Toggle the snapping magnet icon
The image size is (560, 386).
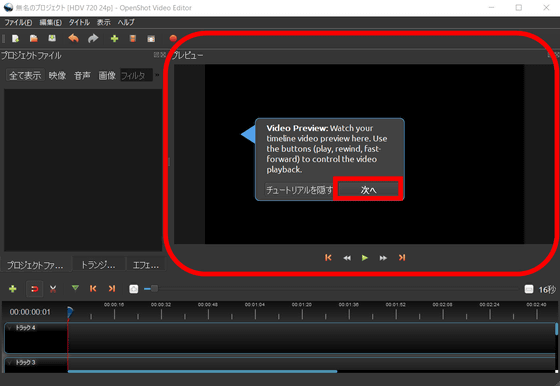(x=35, y=289)
